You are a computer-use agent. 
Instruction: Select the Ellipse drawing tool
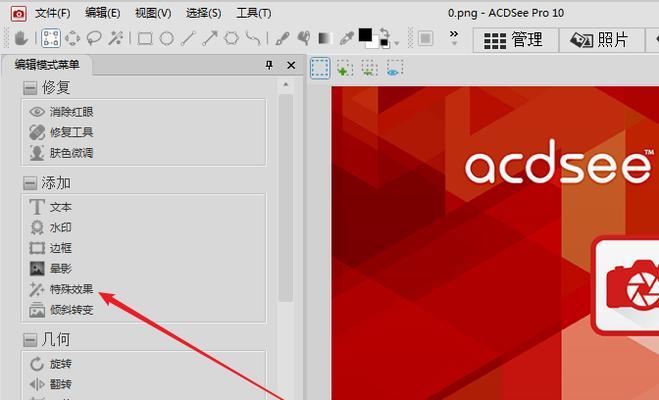click(x=166, y=39)
